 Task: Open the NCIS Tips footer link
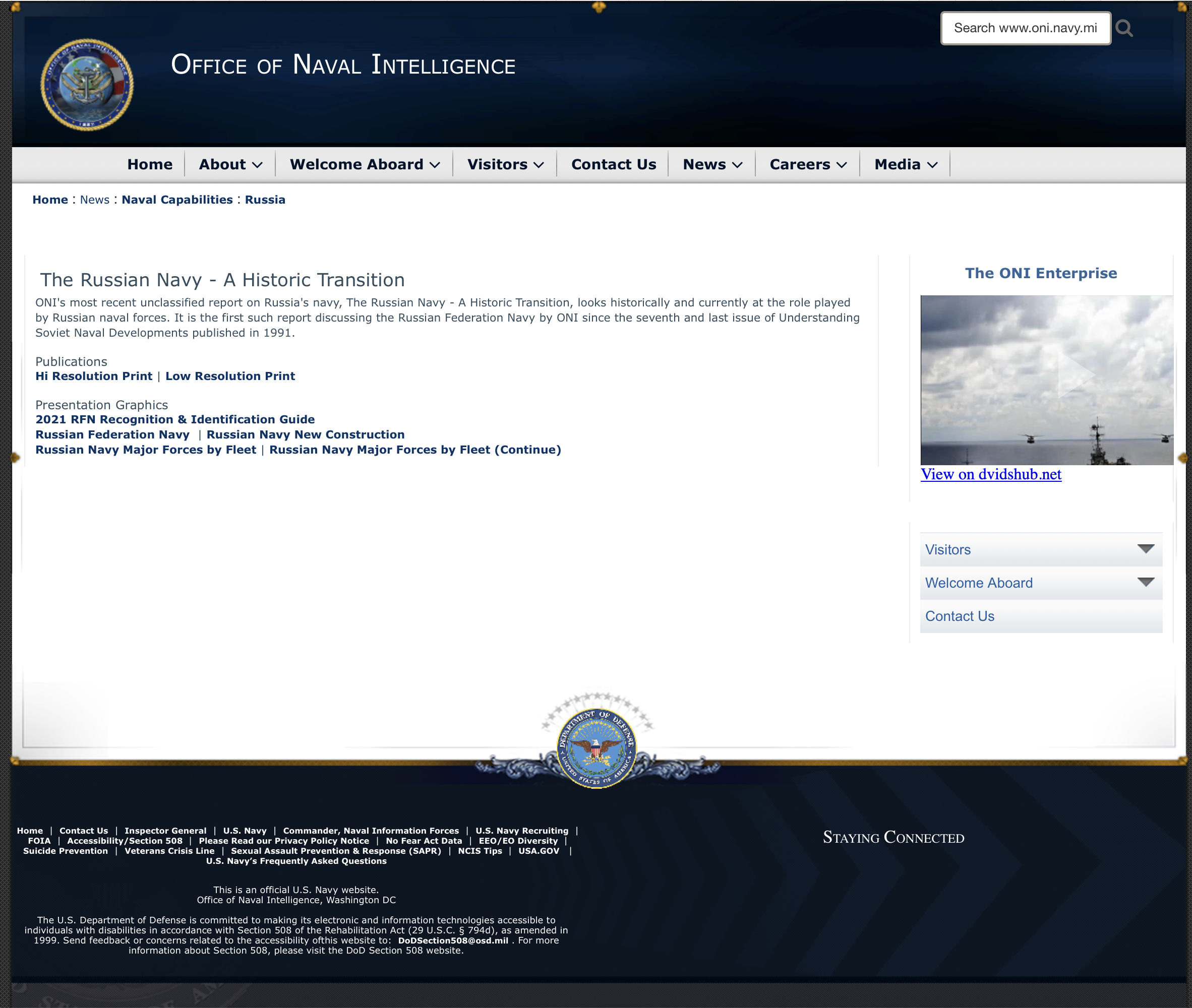click(480, 851)
